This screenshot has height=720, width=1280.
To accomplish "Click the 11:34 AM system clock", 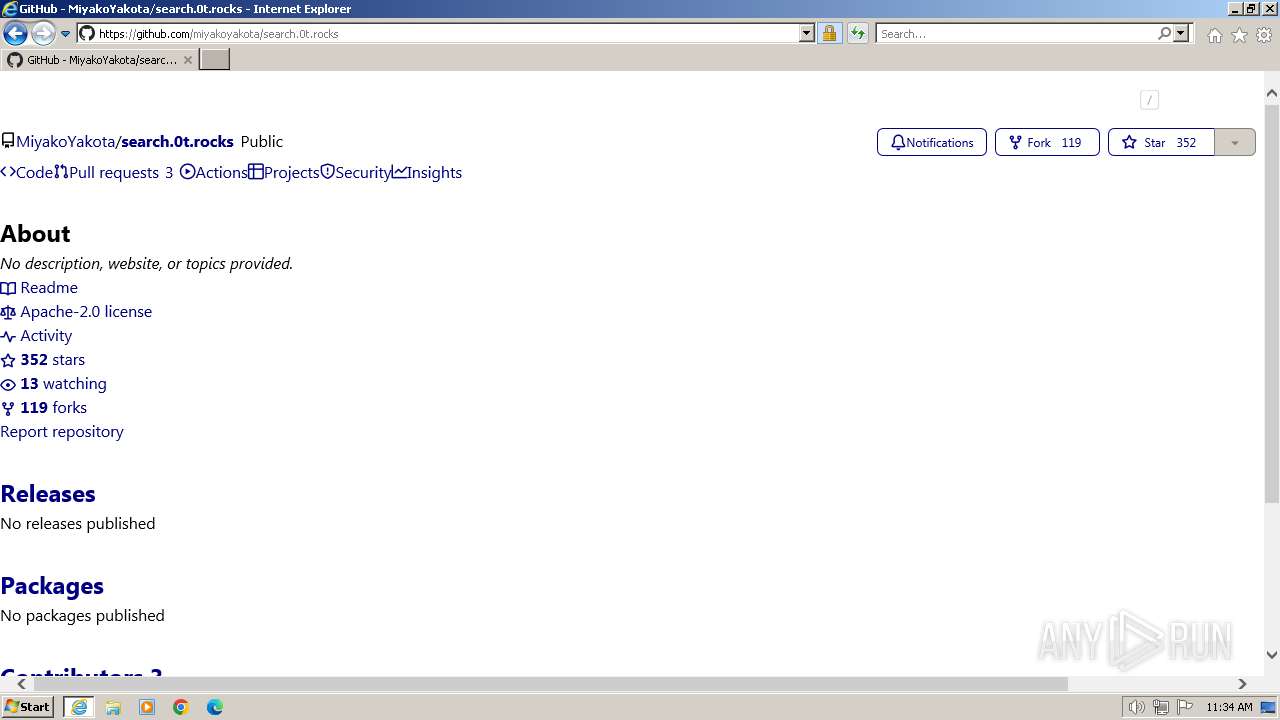I will [x=1229, y=707].
